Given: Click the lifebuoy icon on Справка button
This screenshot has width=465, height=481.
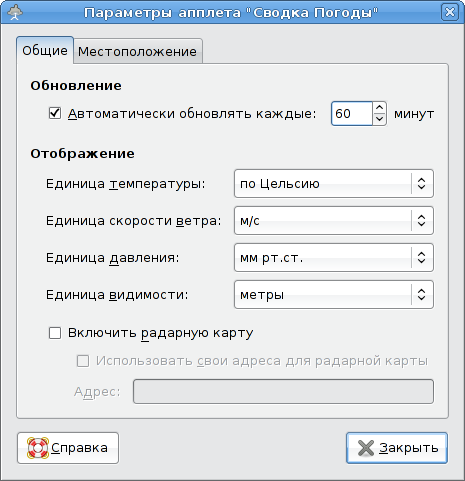Looking at the screenshot, I should click(38, 448).
